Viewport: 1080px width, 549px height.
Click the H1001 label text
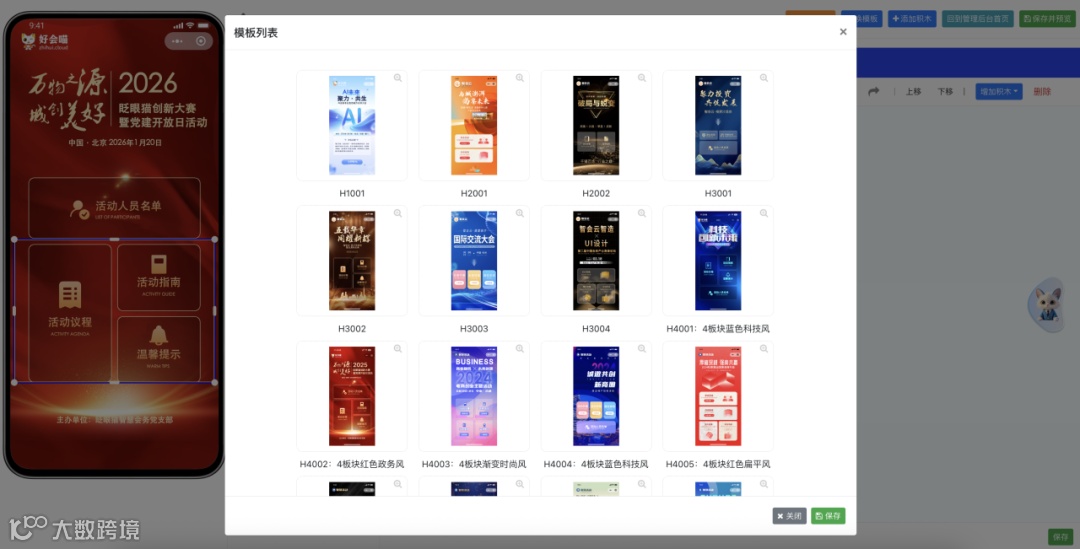[x=352, y=194]
